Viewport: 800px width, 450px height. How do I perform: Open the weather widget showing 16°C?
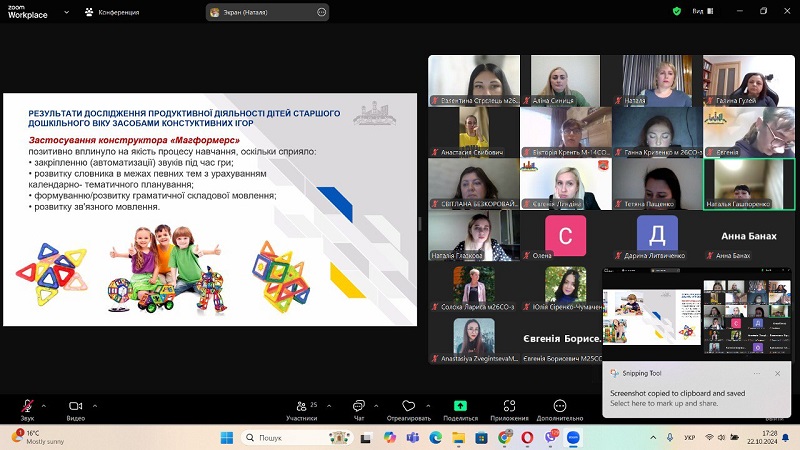[38, 437]
